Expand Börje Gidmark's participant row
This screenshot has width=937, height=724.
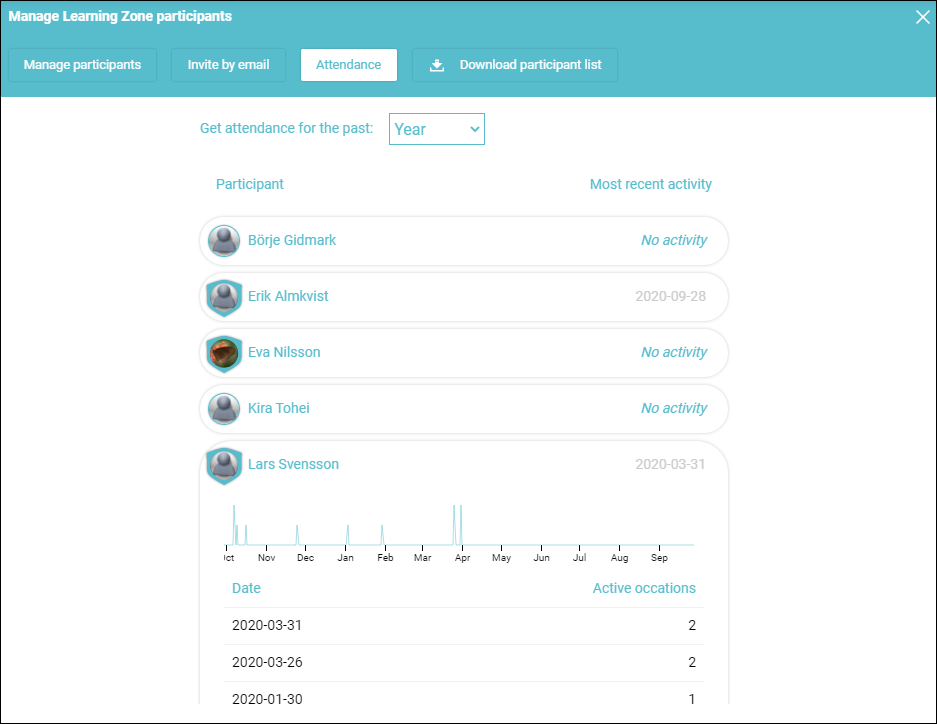464,241
